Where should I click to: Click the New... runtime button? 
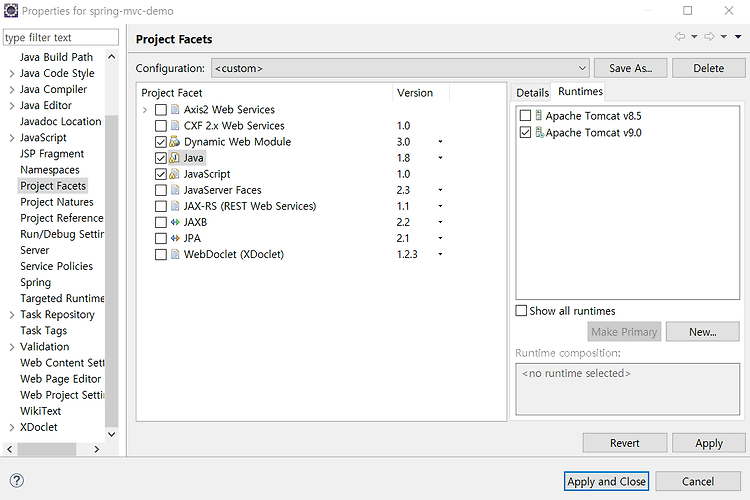pyautogui.click(x=702, y=332)
